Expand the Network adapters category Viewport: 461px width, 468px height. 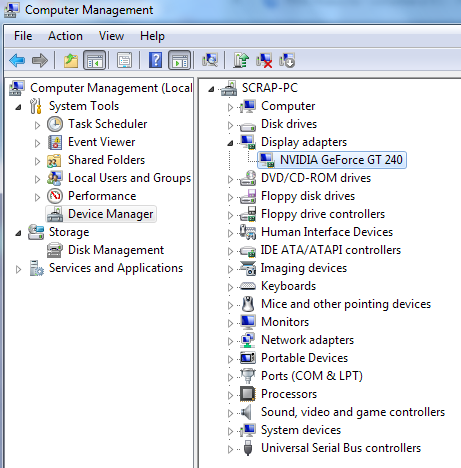[230, 341]
